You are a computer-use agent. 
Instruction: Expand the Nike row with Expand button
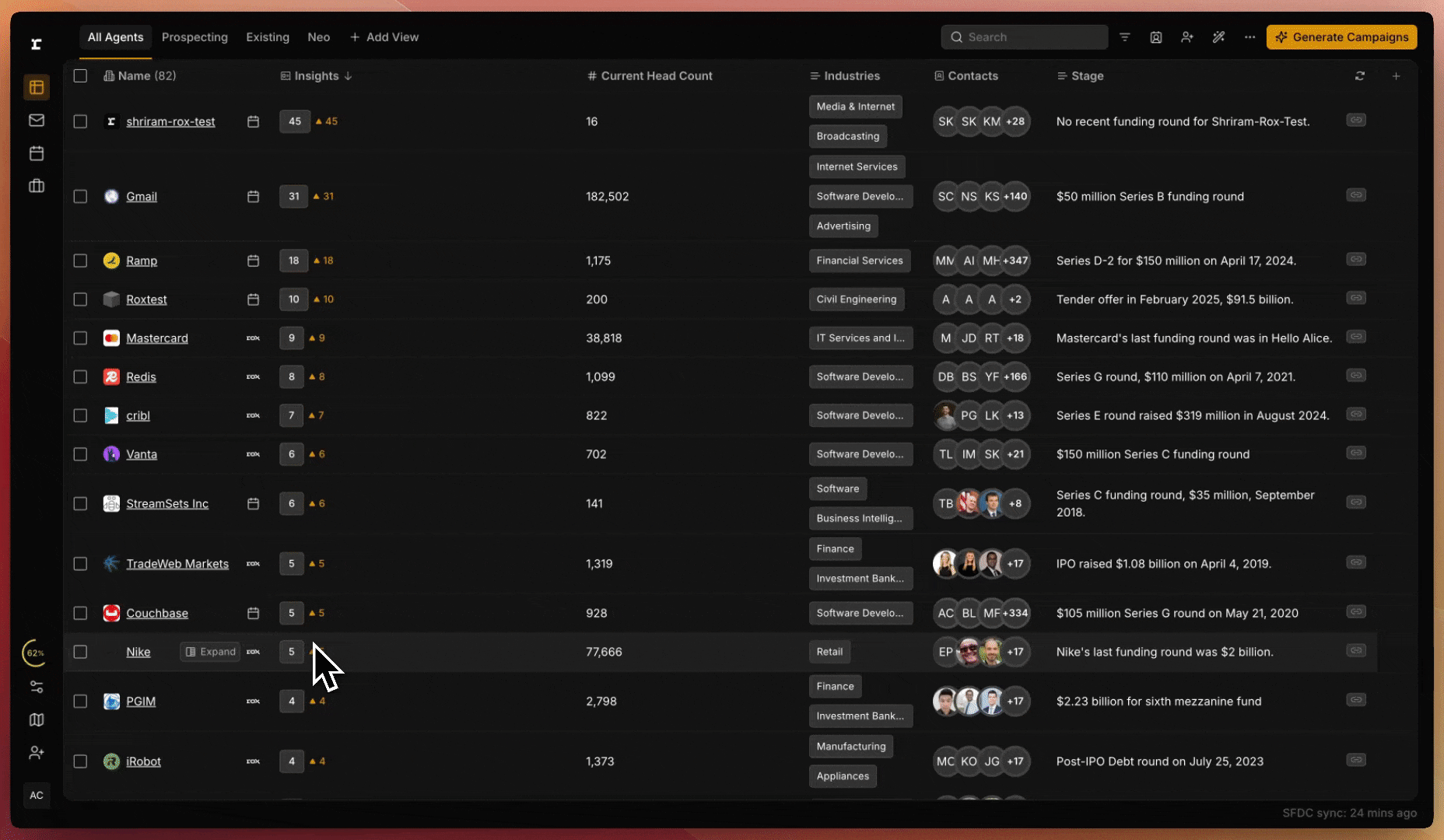(210, 652)
